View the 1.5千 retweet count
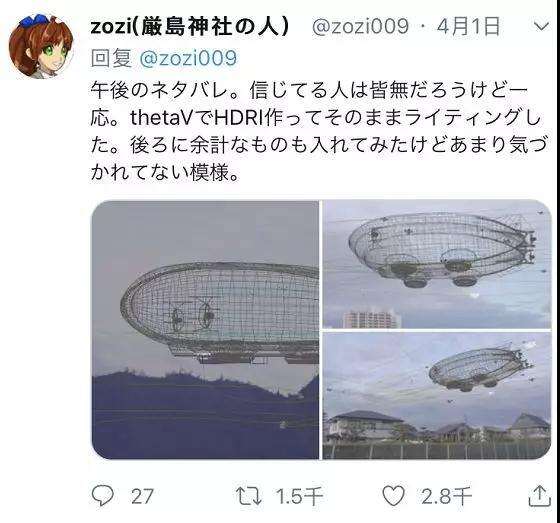Image resolution: width=560 pixels, height=523 pixels. tap(299, 497)
